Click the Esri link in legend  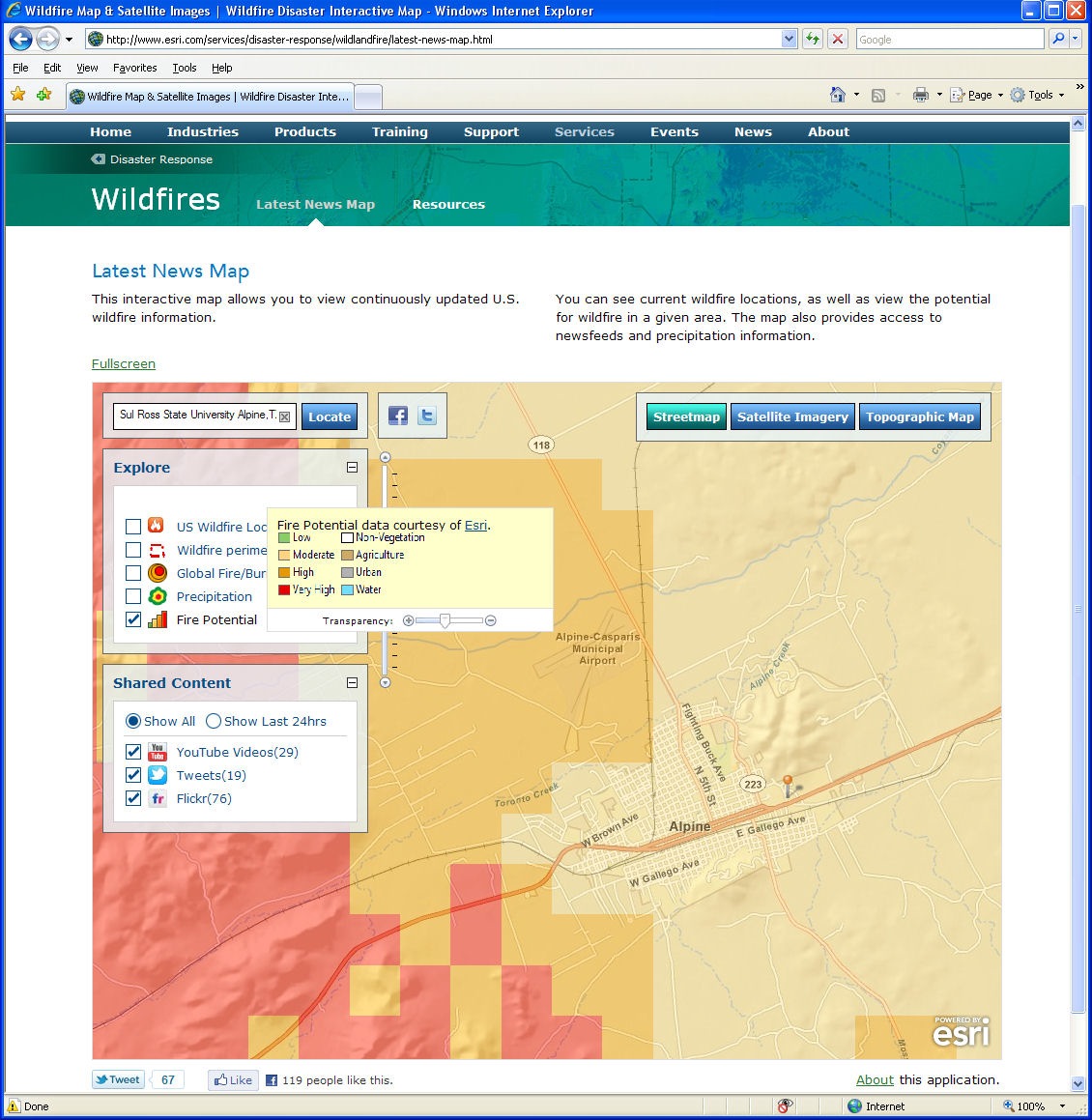tap(475, 525)
